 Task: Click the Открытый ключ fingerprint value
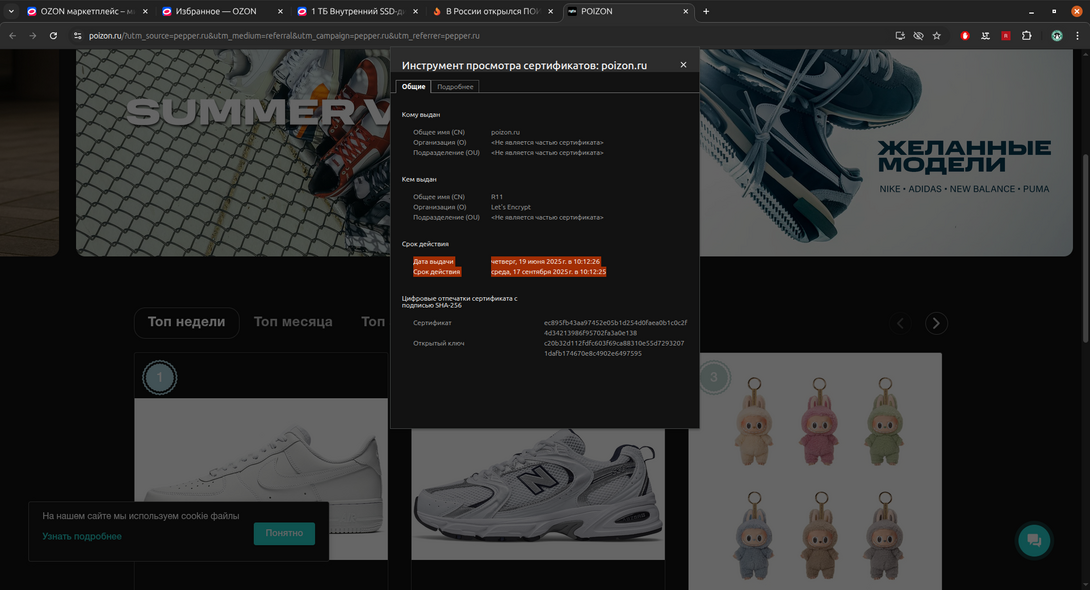[x=614, y=348]
